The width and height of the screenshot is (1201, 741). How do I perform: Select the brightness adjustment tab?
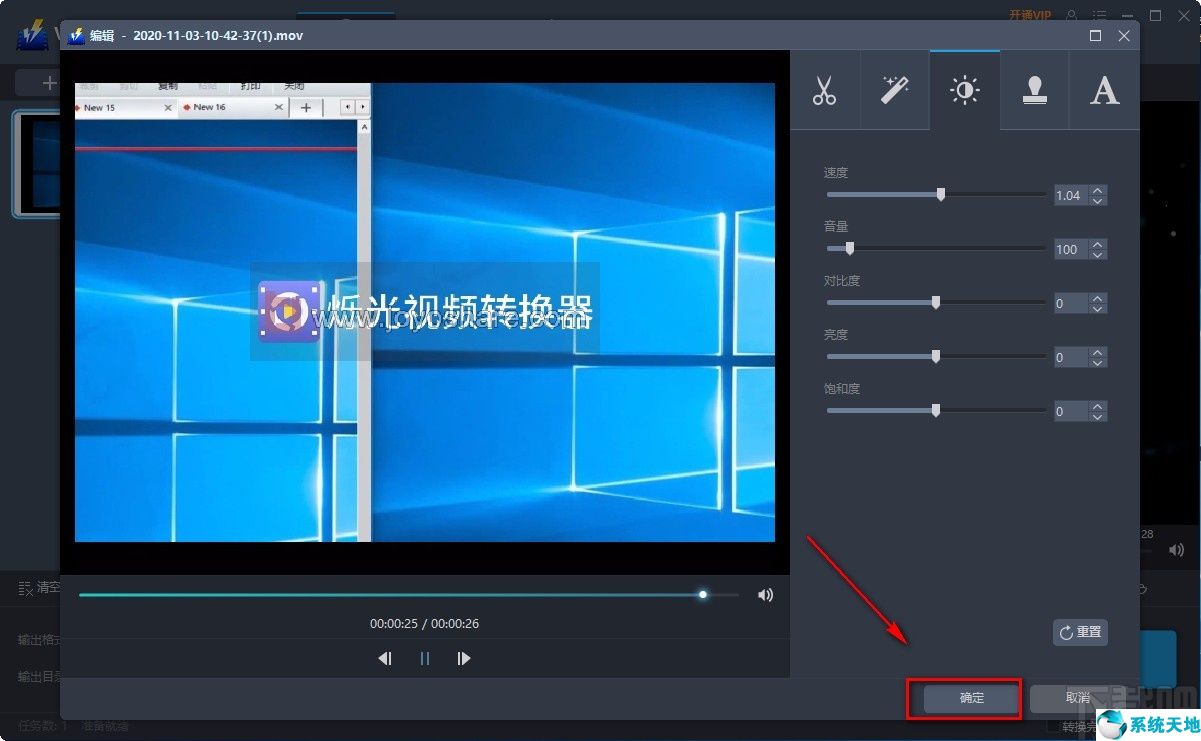[964, 90]
